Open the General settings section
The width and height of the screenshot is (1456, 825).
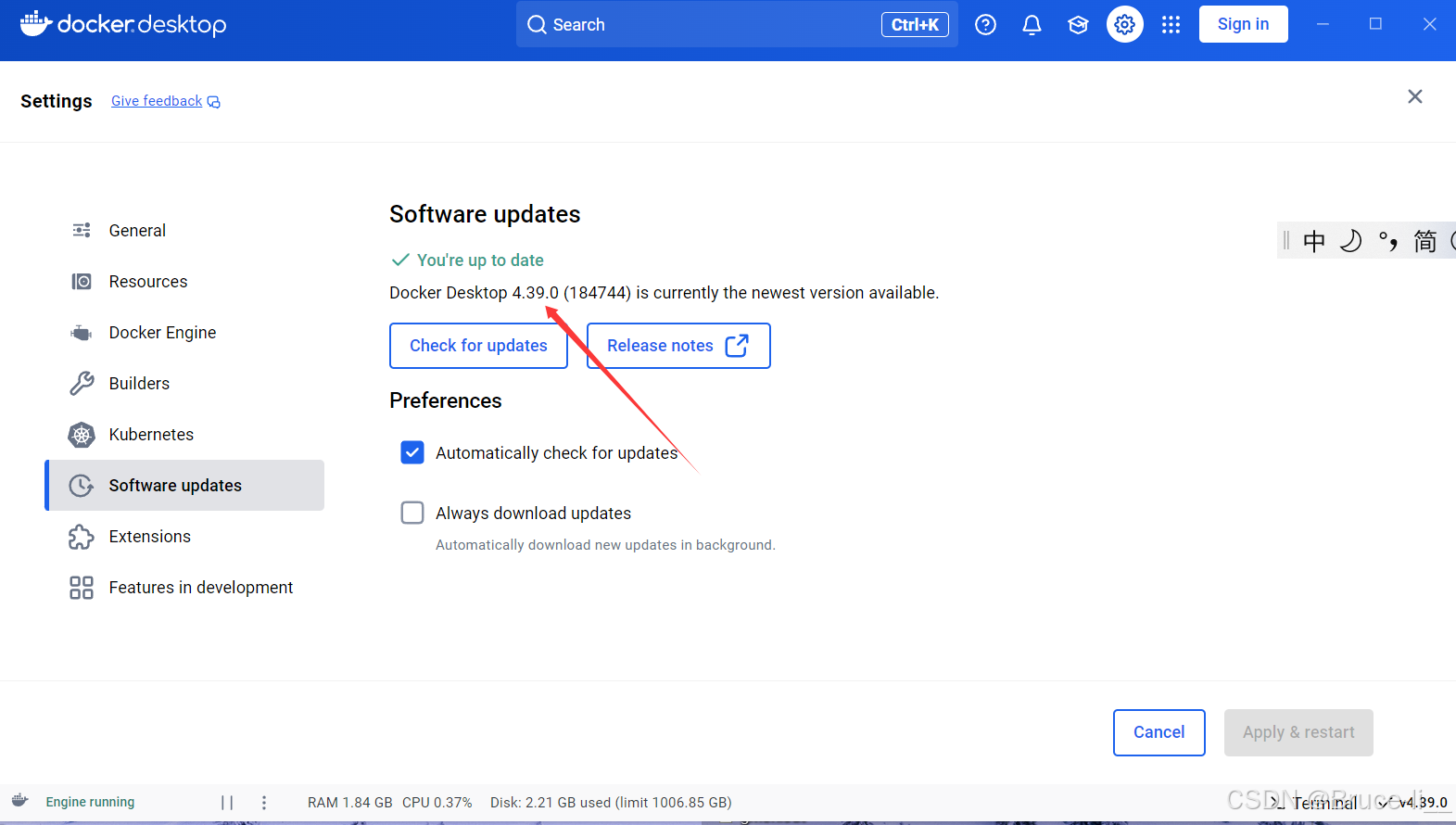(x=184, y=230)
